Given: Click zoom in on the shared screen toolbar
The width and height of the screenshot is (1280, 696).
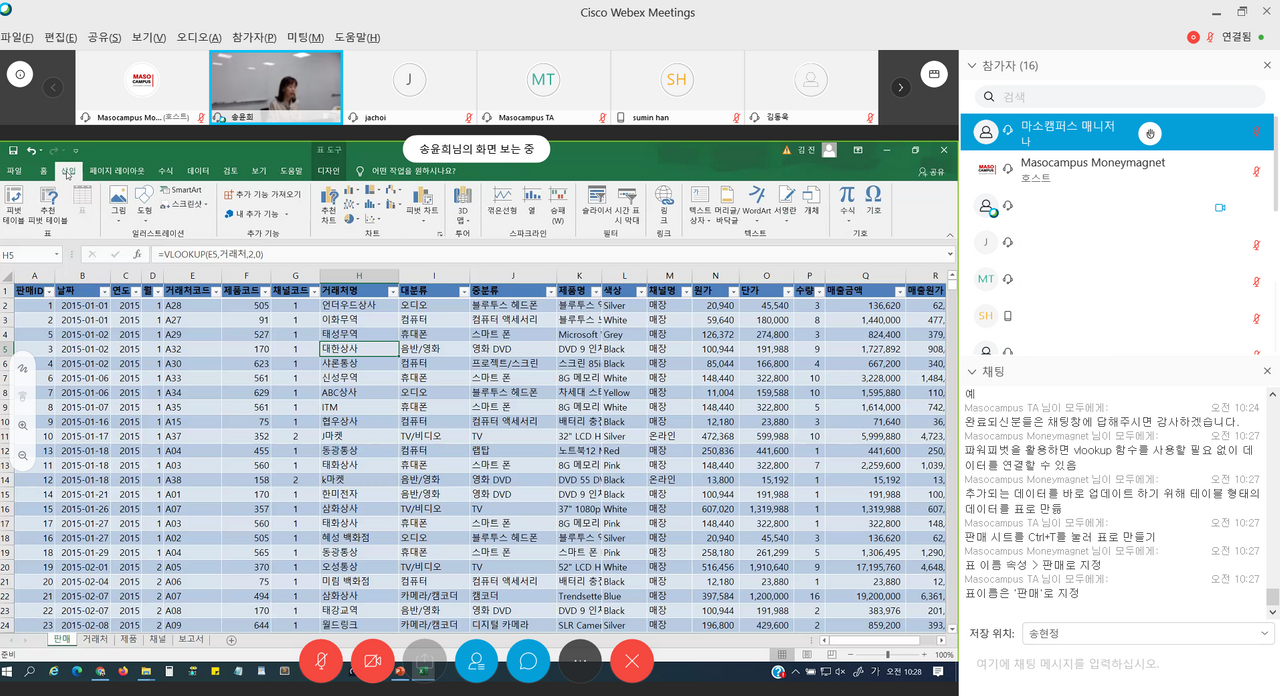Looking at the screenshot, I should click(x=22, y=425).
